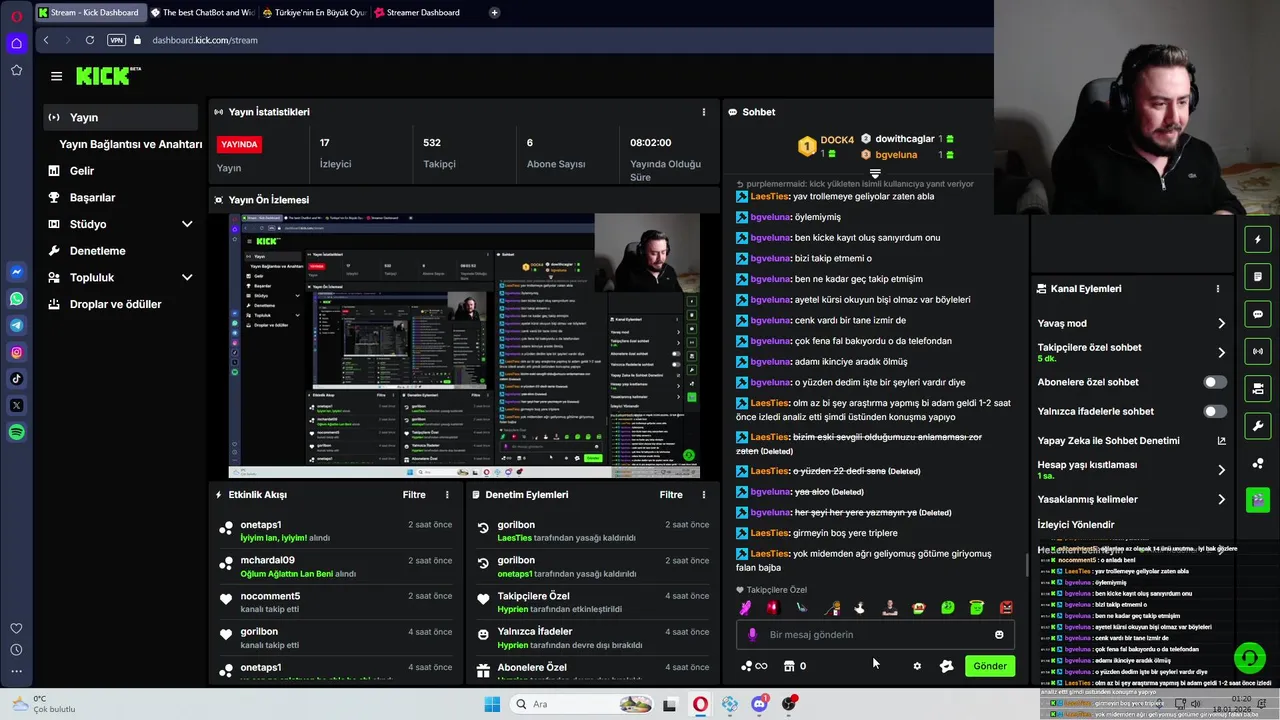Click the Gönder button
1280x720 pixels.
click(990, 666)
